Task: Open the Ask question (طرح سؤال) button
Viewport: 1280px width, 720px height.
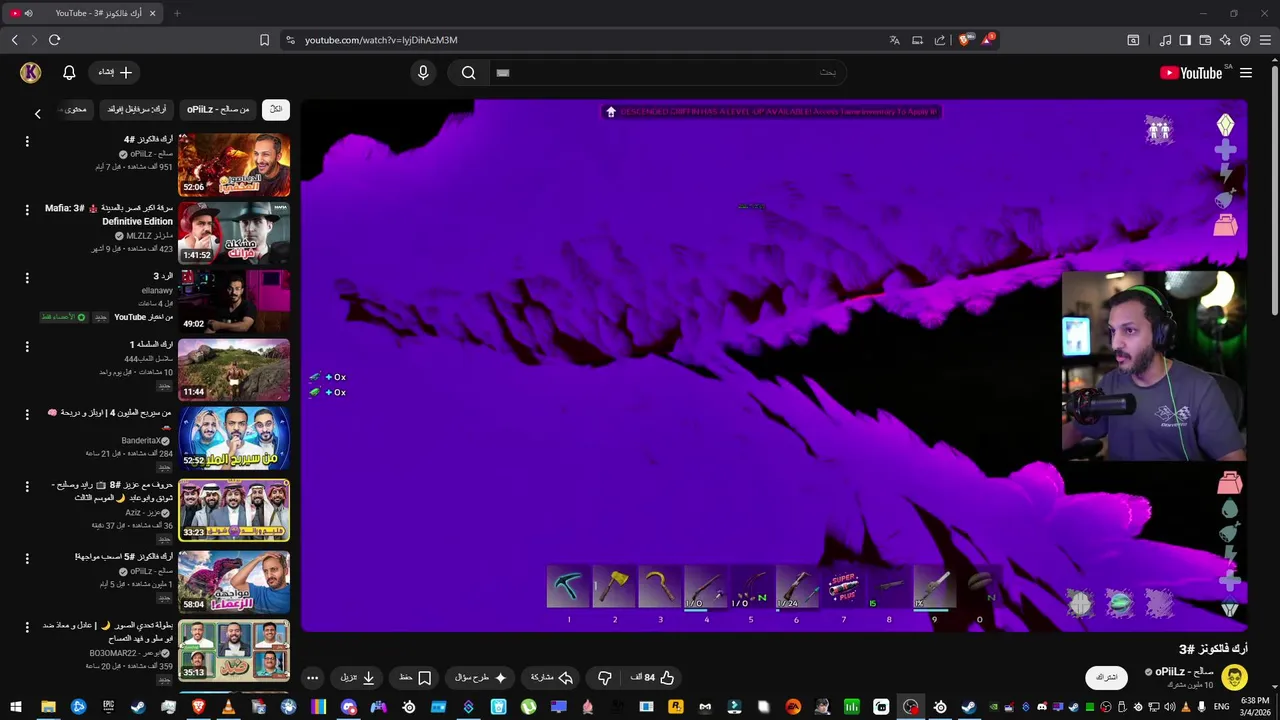Action: coord(481,677)
